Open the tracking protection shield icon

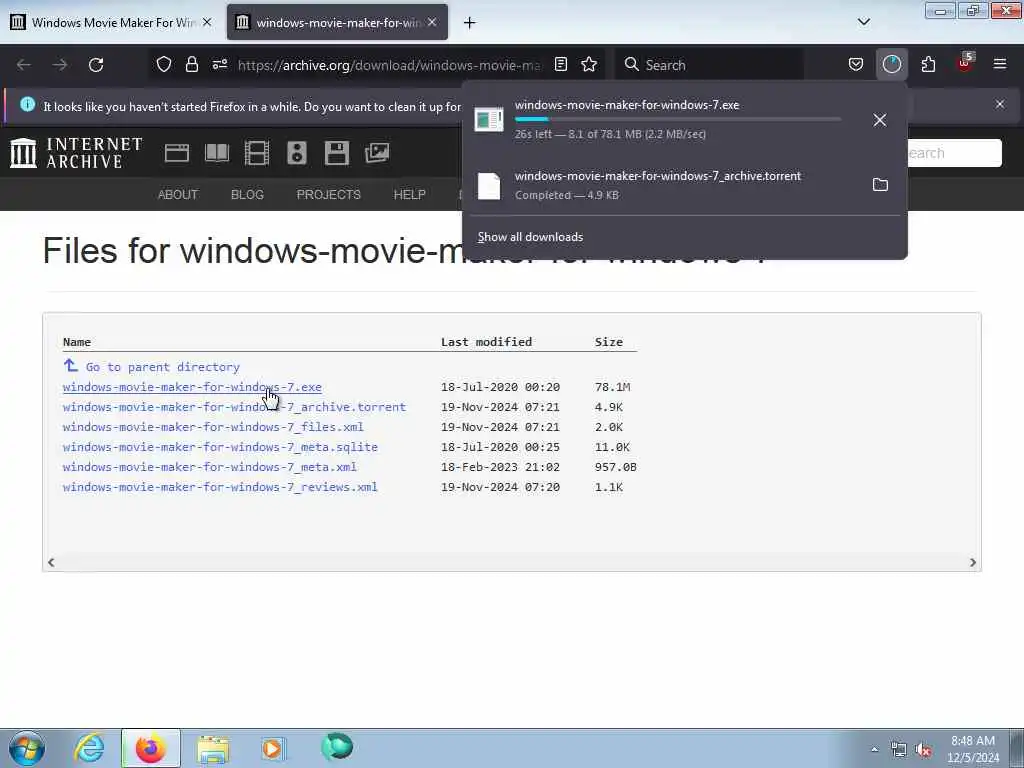[x=164, y=64]
